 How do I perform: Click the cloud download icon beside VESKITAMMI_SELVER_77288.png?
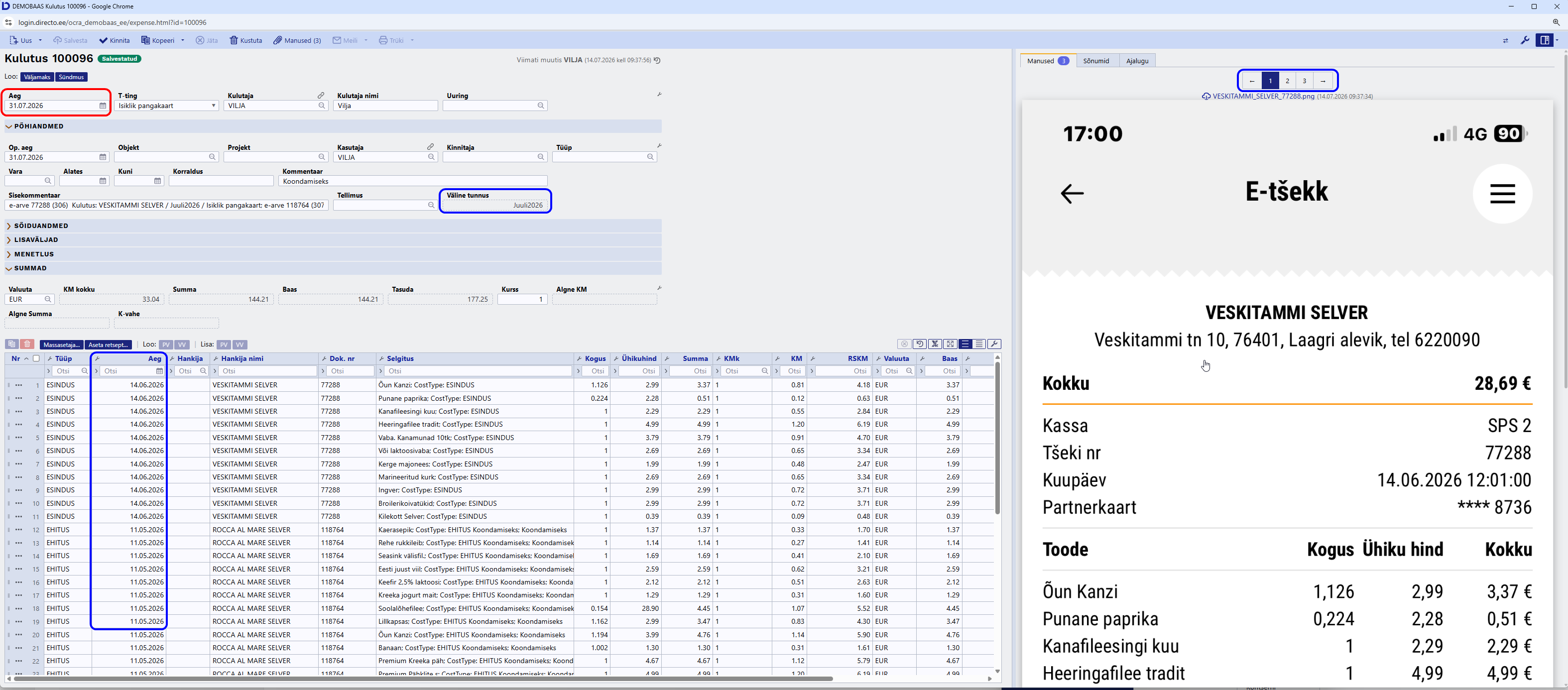pyautogui.click(x=1206, y=97)
